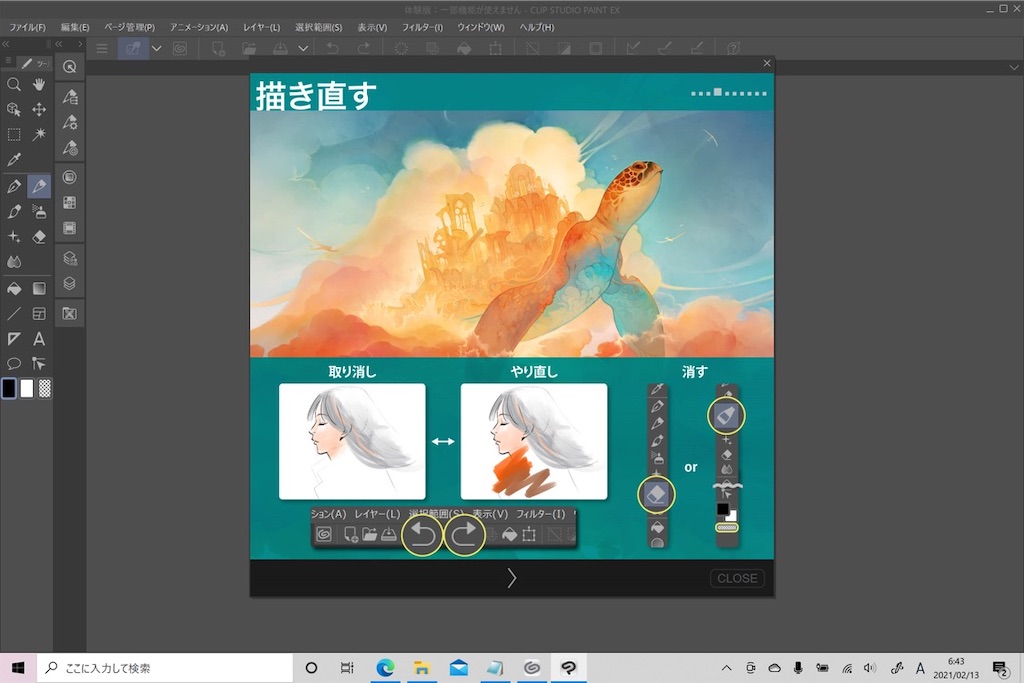1024x683 pixels.
Task: Open the Tool Property palette icon
Action: point(70,123)
